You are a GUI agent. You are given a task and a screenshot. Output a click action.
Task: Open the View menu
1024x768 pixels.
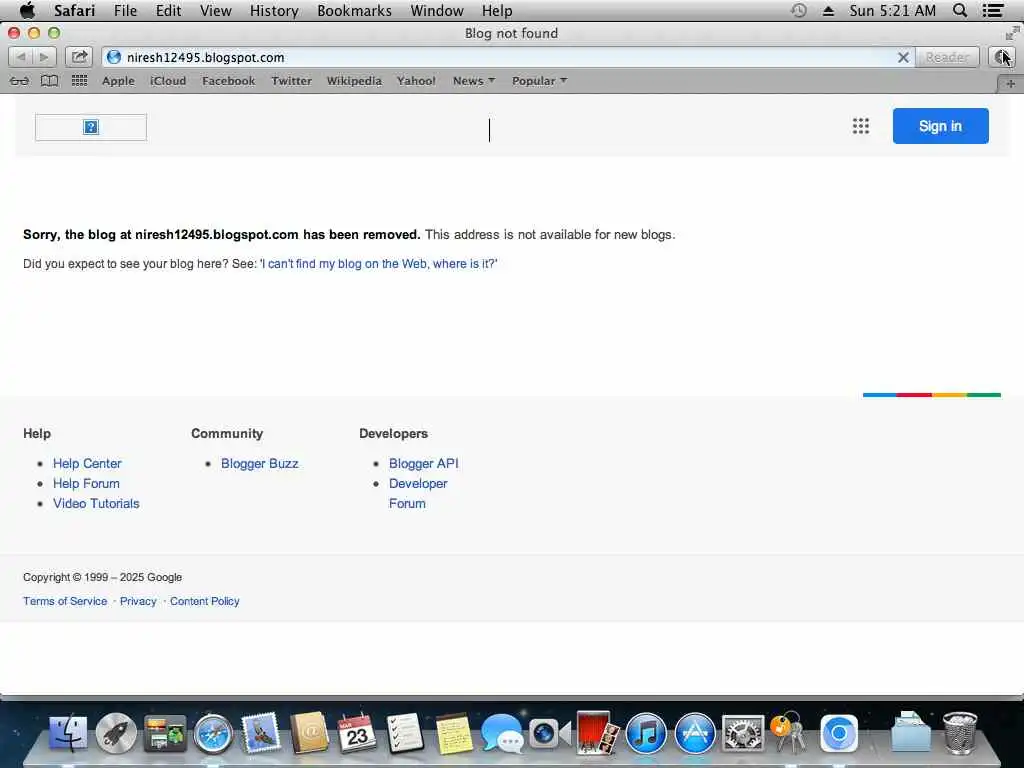[x=216, y=10]
